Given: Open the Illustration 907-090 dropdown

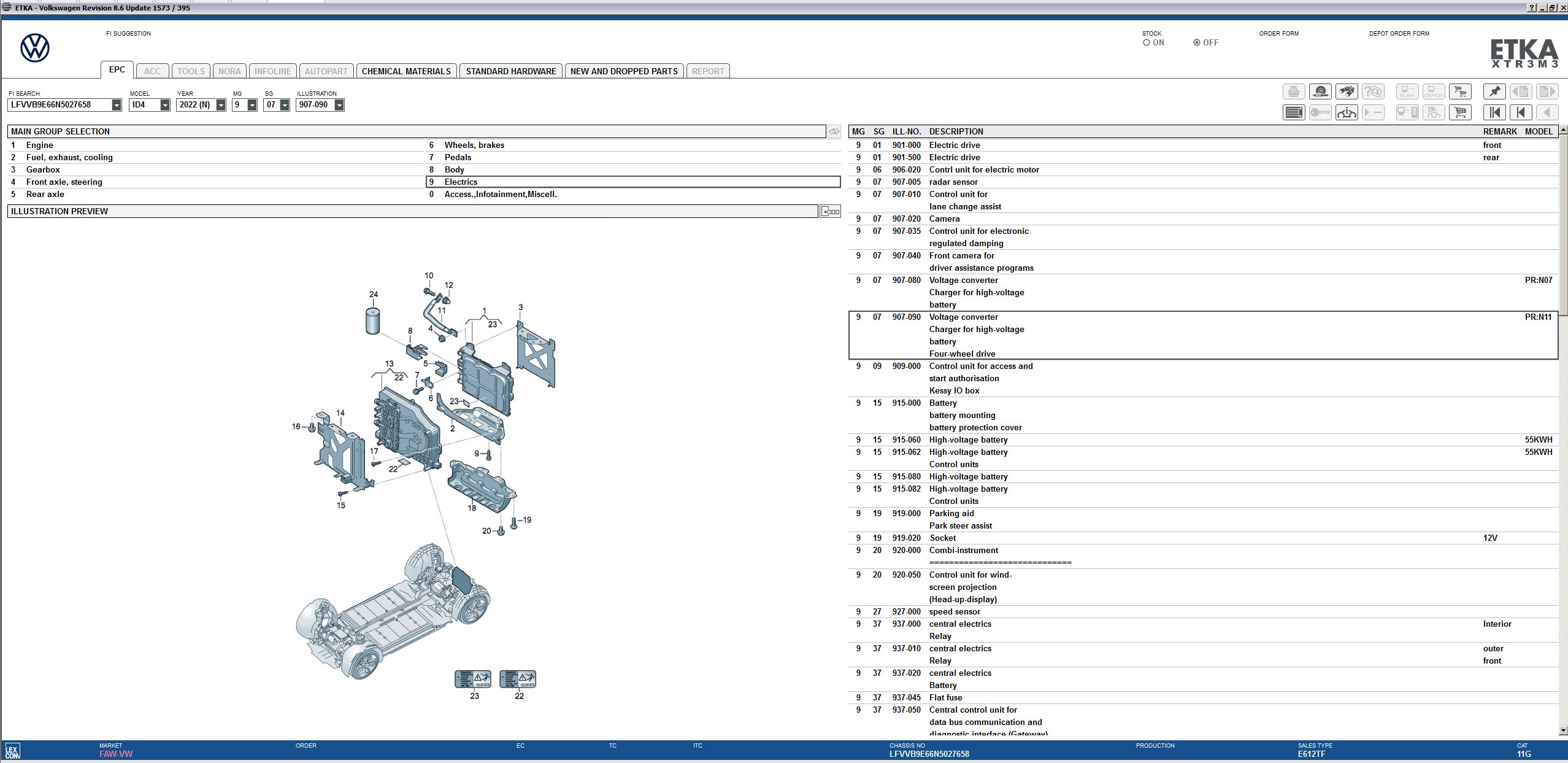Looking at the screenshot, I should pyautogui.click(x=339, y=105).
